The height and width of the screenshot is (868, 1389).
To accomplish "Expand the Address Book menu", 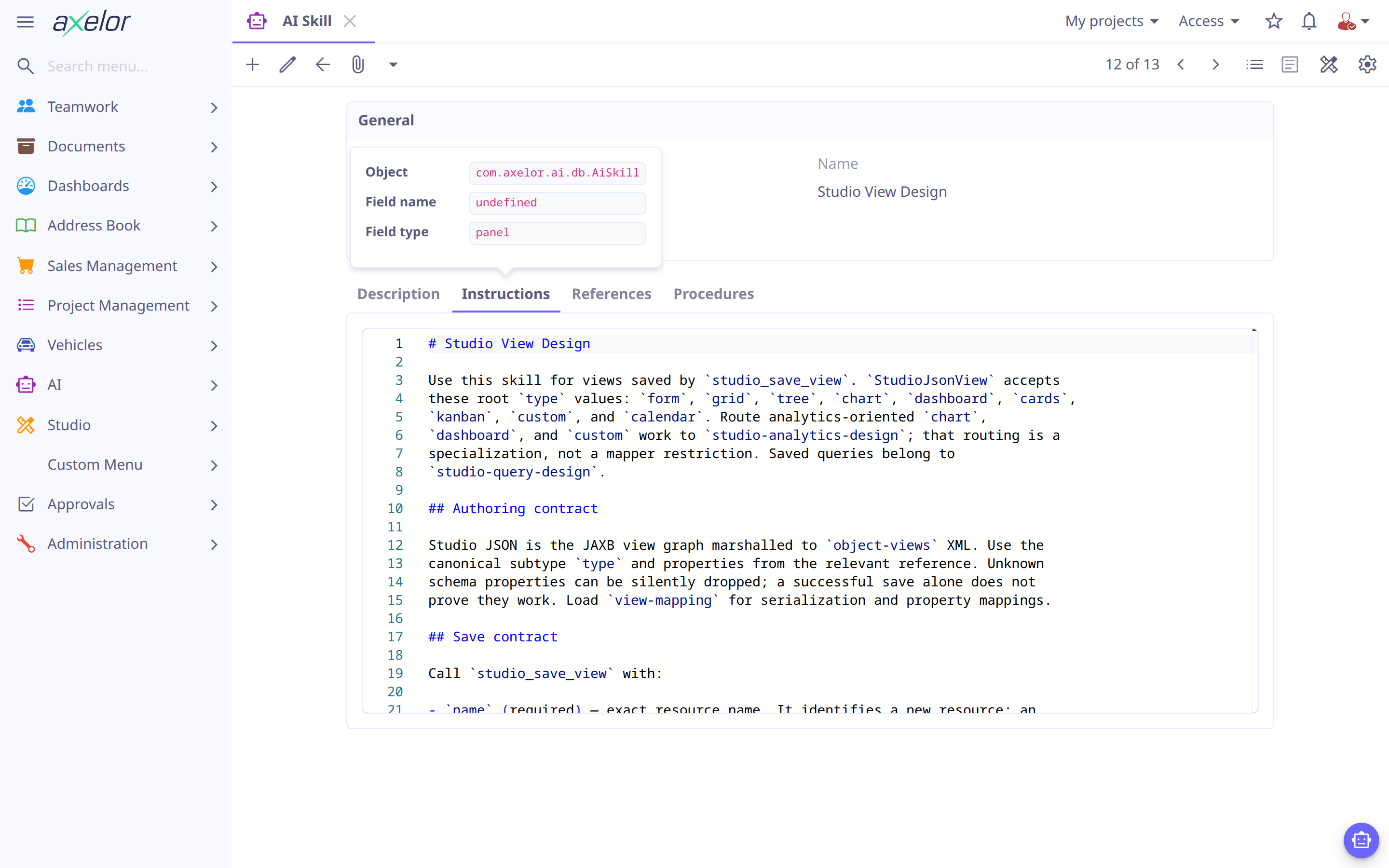I will tap(116, 226).
